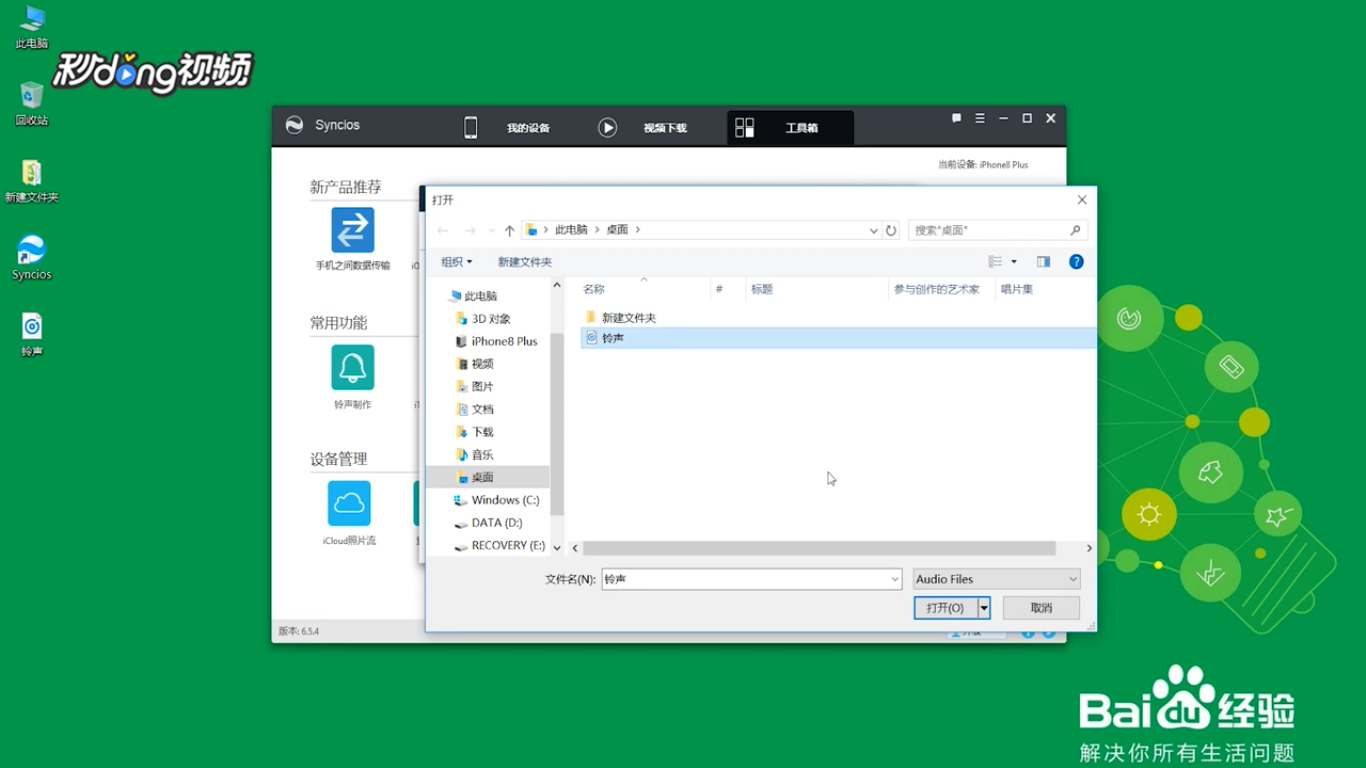Click the search magnifier icon

[1076, 230]
